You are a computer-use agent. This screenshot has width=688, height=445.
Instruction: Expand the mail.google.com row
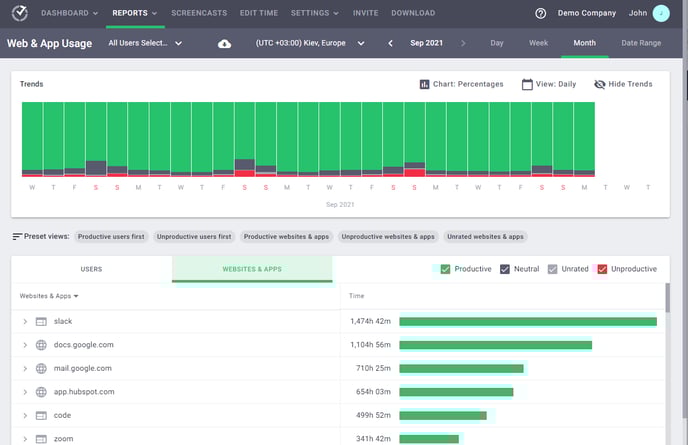coord(25,369)
